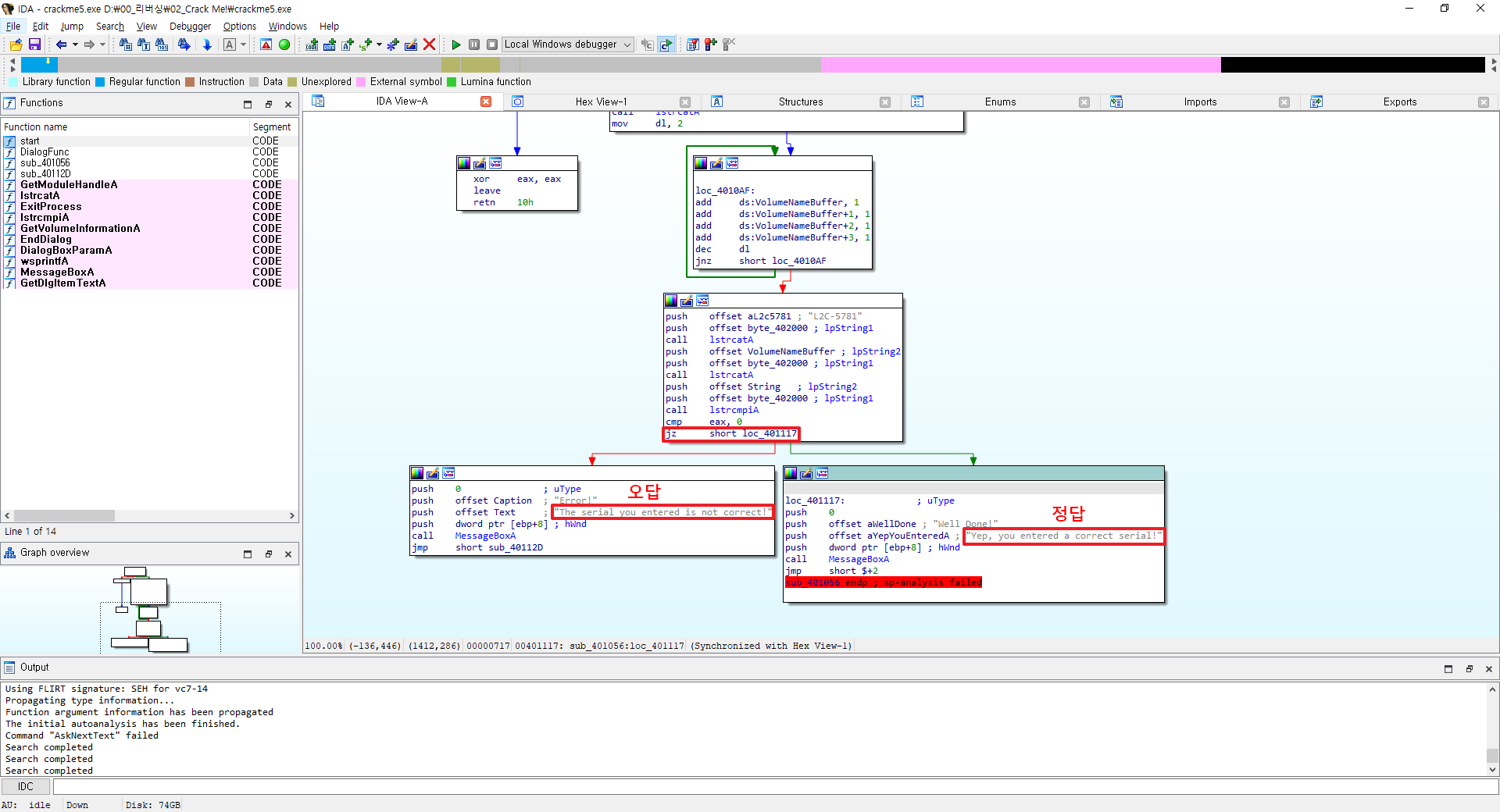
Task: Float the Functions panel window
Action: 268,104
